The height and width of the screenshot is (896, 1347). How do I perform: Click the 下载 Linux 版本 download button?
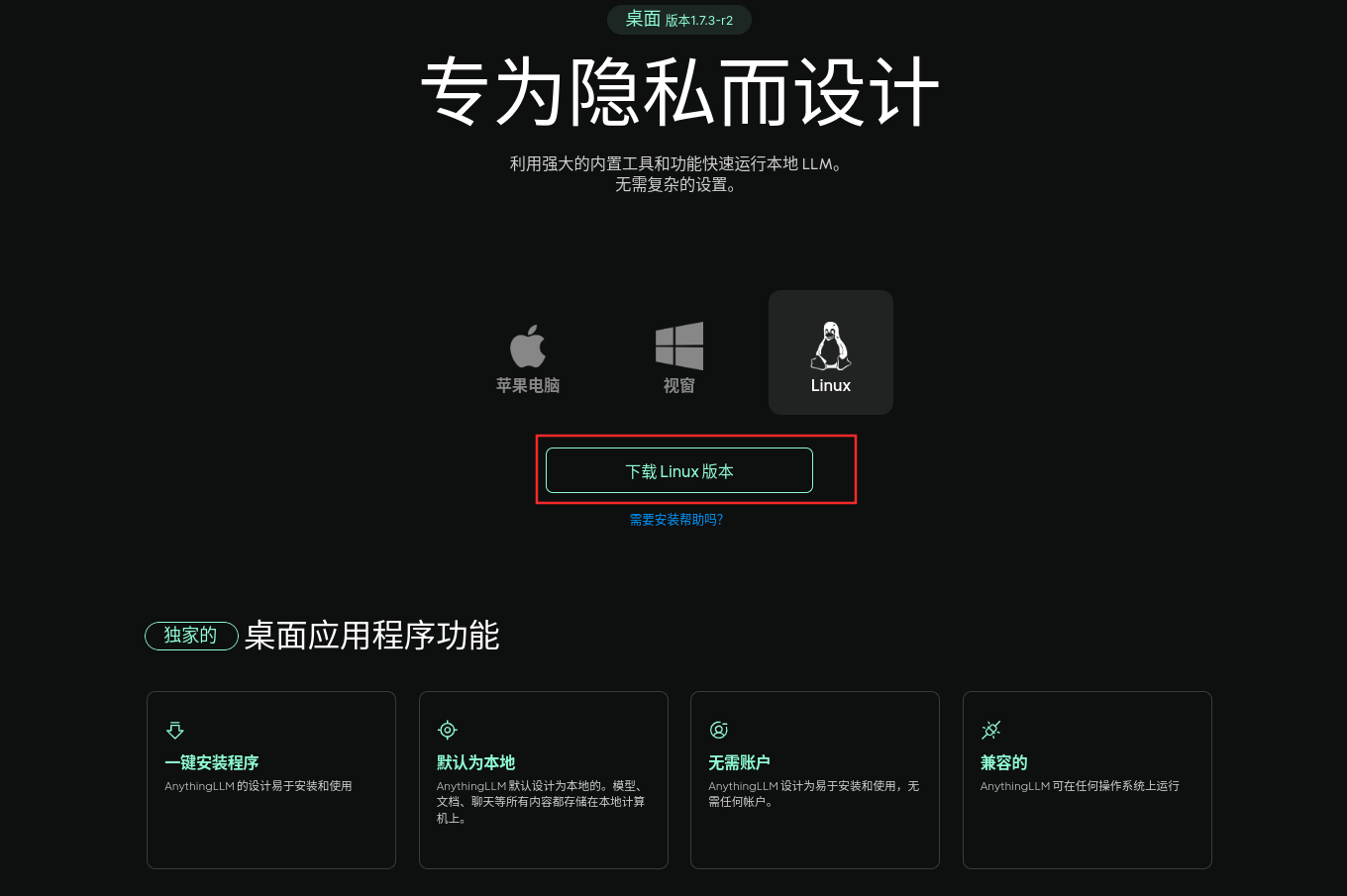[x=679, y=470]
